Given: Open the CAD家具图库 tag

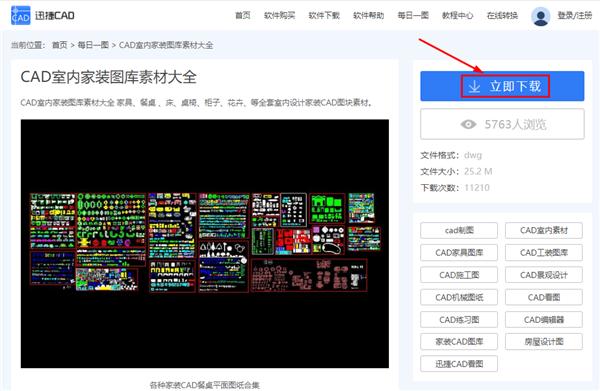Looking at the screenshot, I should pyautogui.click(x=459, y=253).
